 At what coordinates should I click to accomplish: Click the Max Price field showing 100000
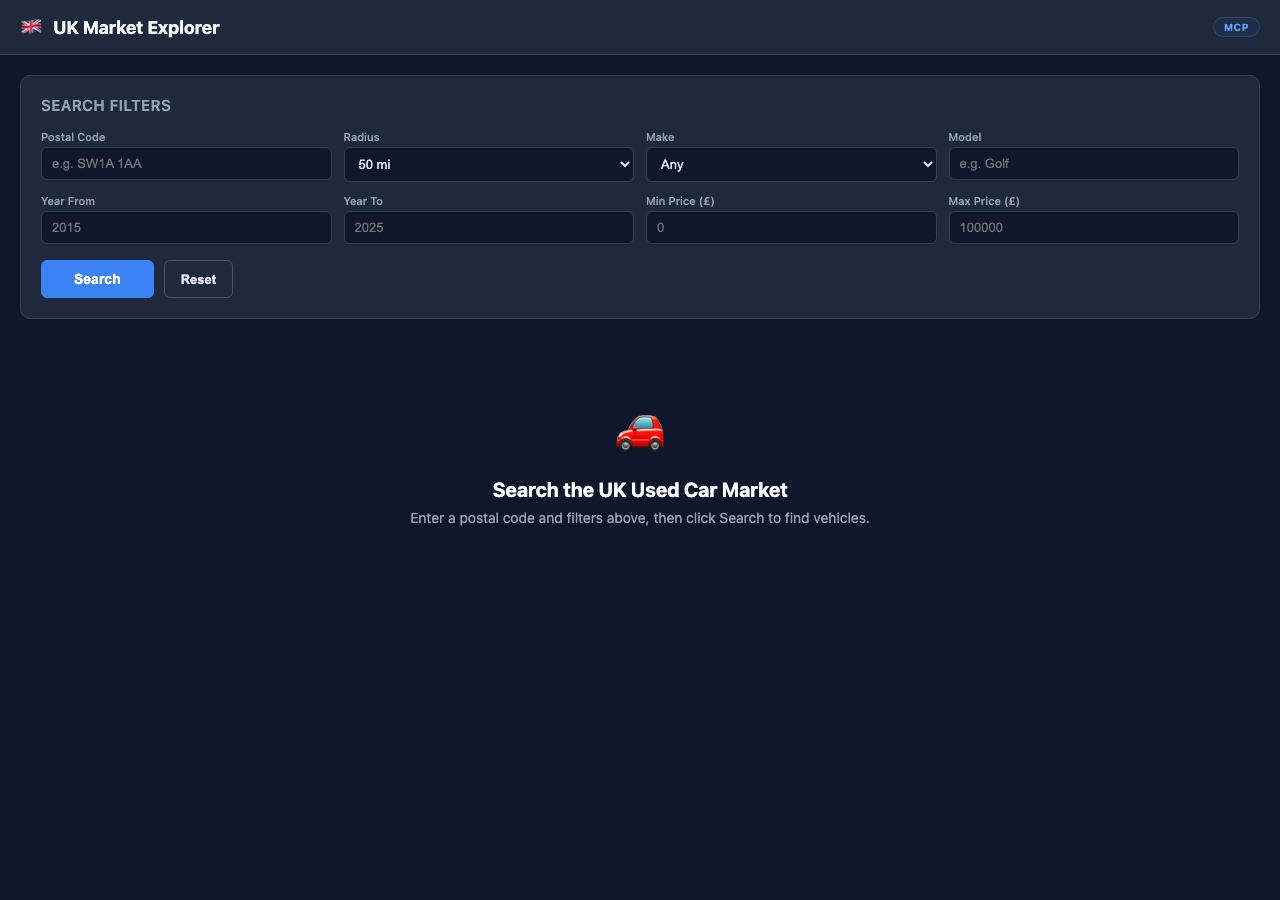point(1093,227)
